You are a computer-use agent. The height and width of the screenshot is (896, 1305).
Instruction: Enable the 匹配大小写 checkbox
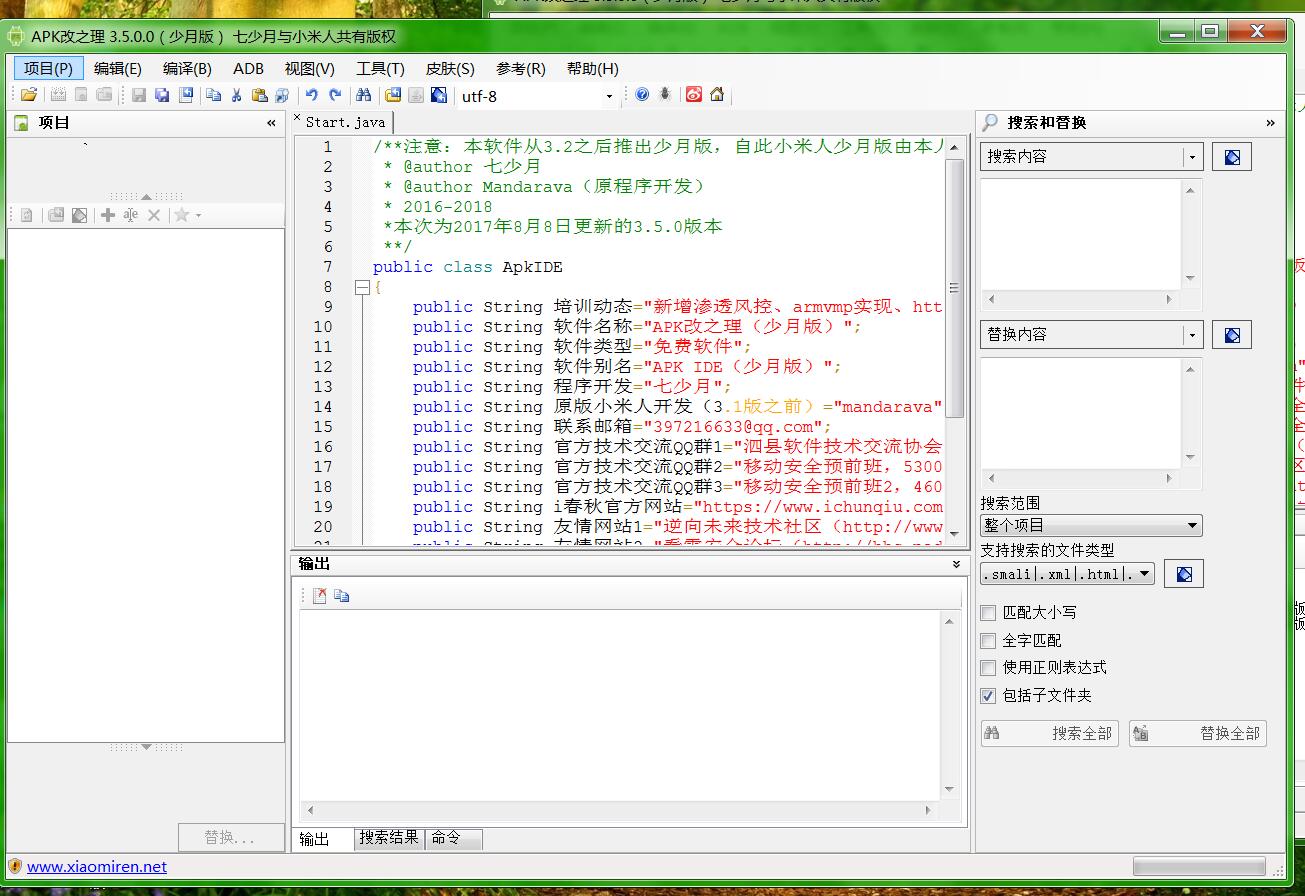tap(988, 613)
